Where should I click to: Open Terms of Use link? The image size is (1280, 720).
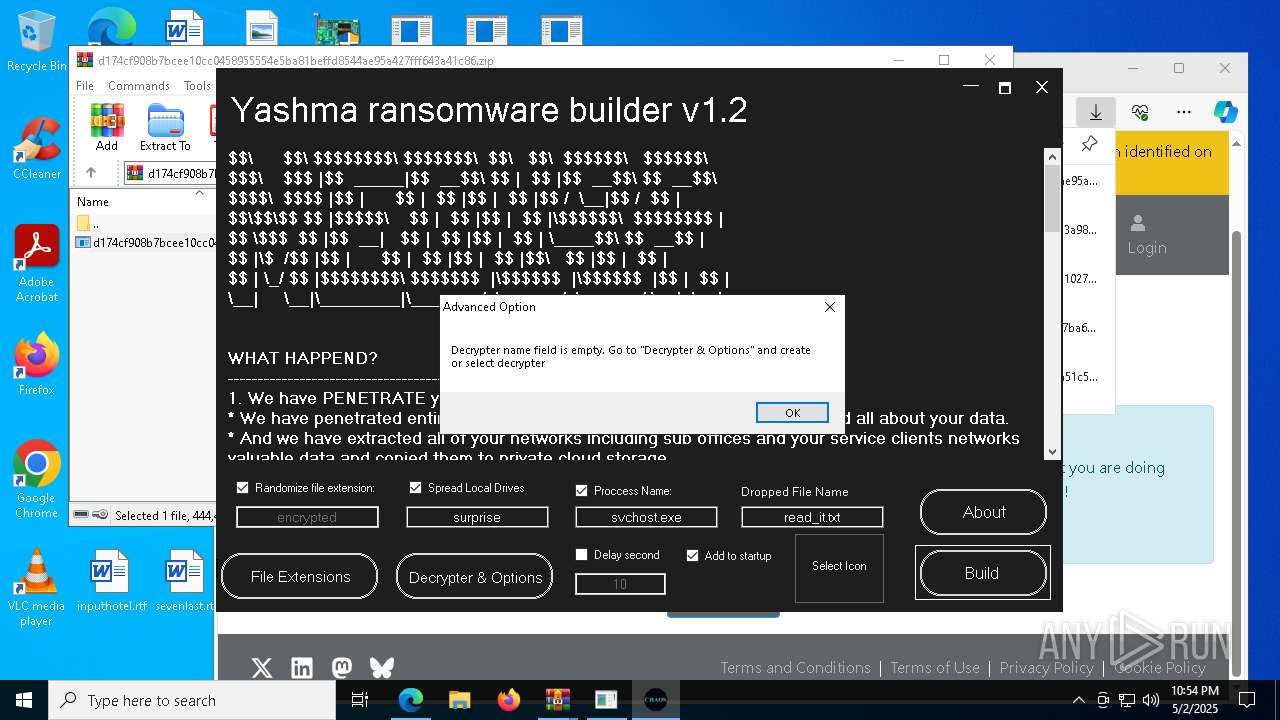coord(935,668)
